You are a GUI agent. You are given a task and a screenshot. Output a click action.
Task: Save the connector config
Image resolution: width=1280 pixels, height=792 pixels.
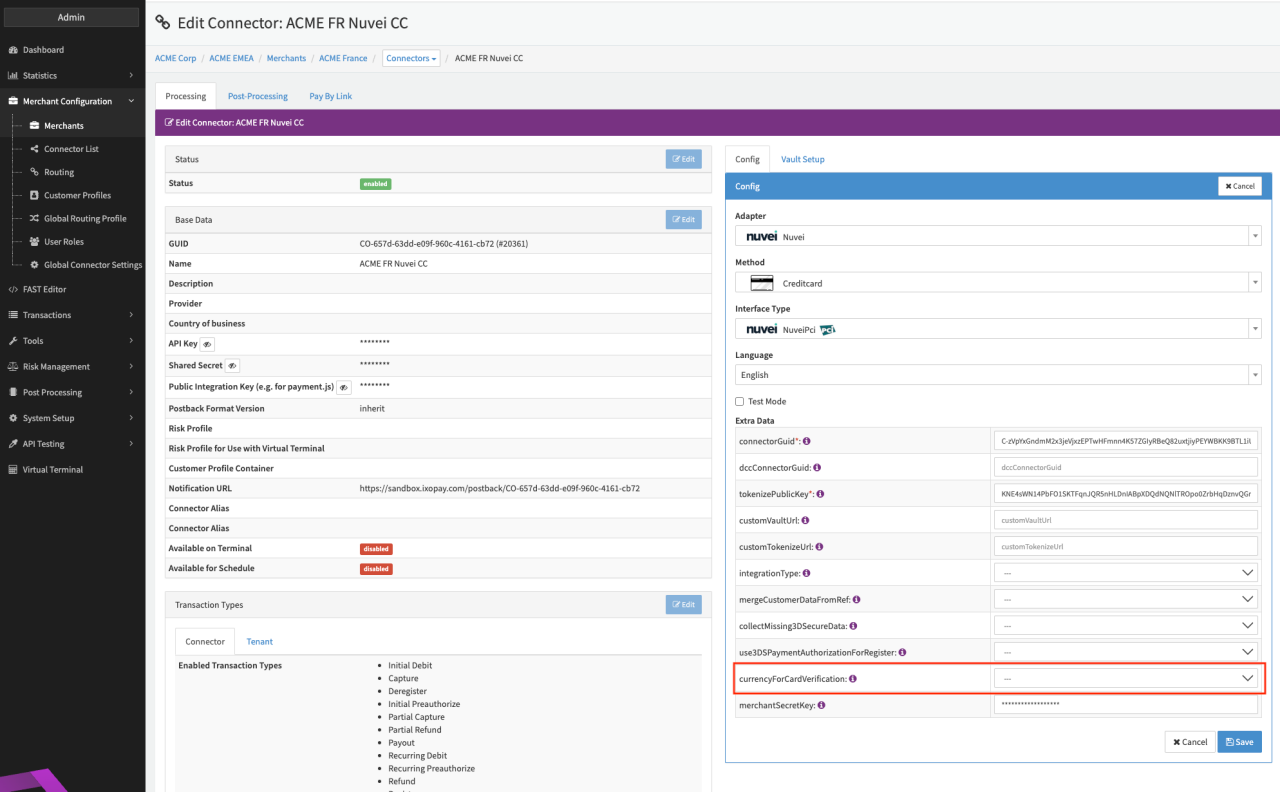[1239, 742]
